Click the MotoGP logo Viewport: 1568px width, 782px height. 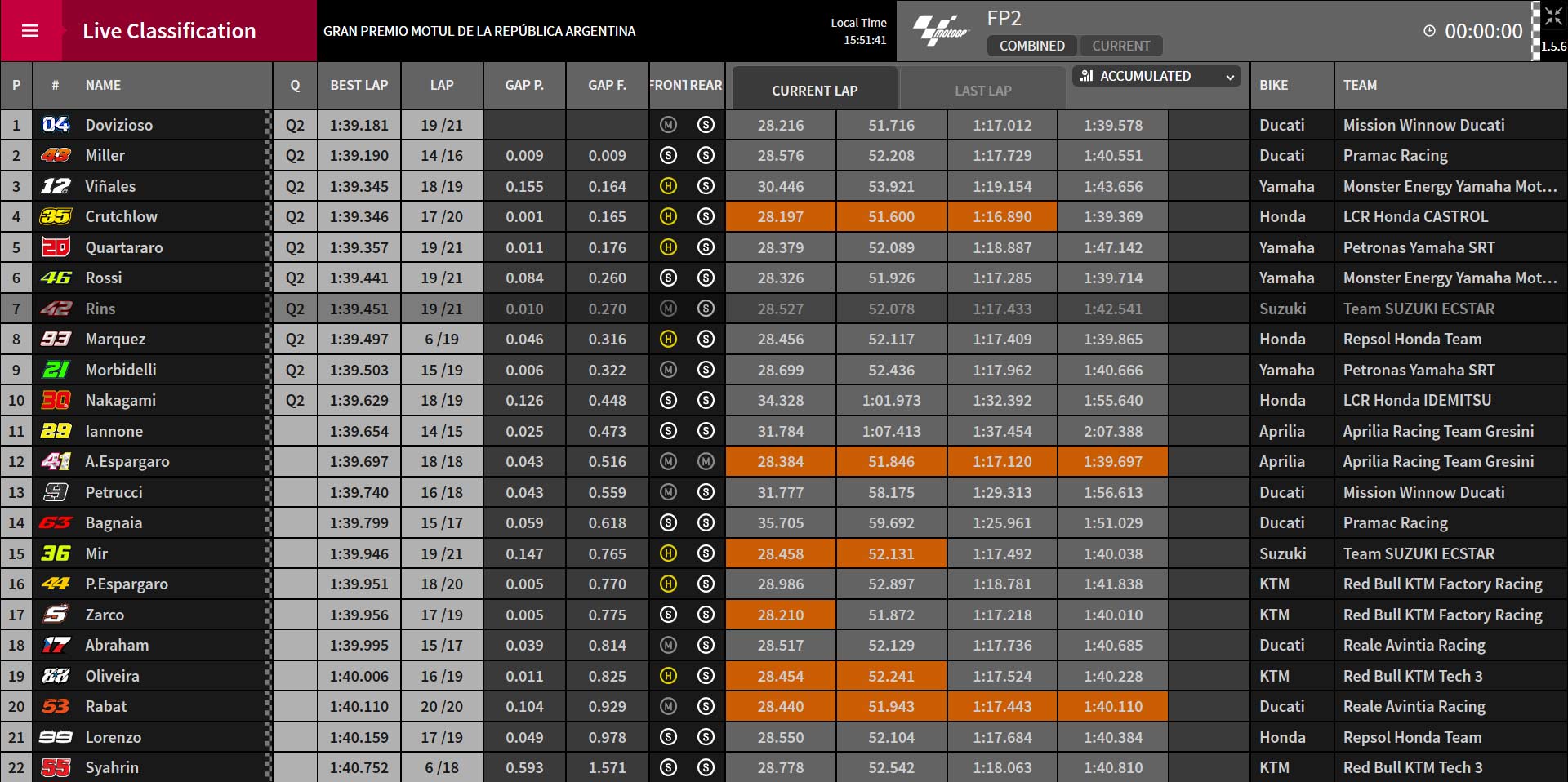(x=941, y=31)
